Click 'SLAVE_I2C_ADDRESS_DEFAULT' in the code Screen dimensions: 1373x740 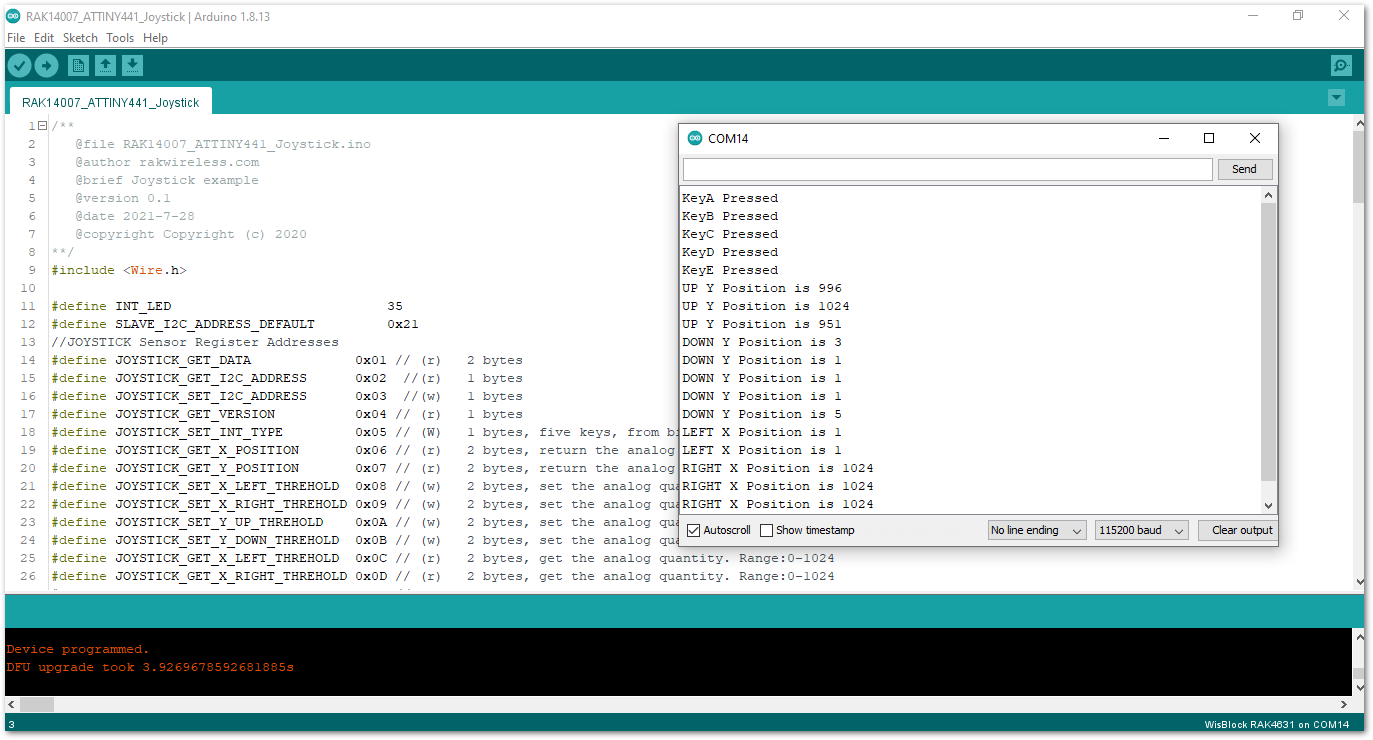[x=215, y=324]
